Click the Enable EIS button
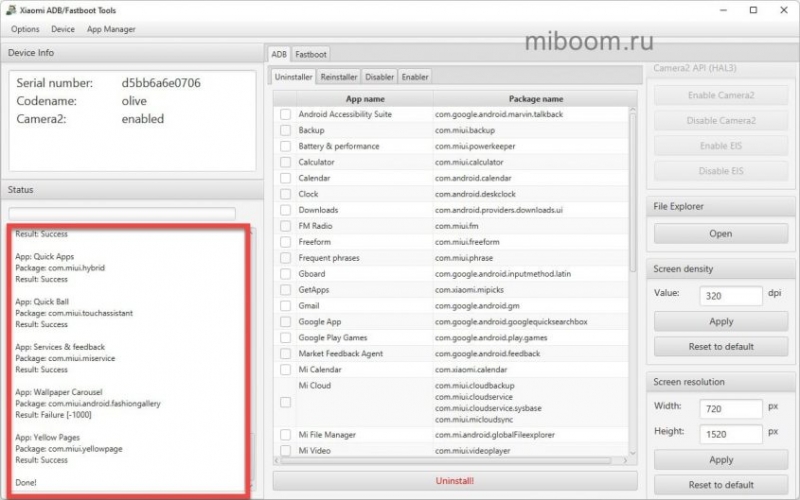Viewport: 800px width, 500px height. (720, 146)
